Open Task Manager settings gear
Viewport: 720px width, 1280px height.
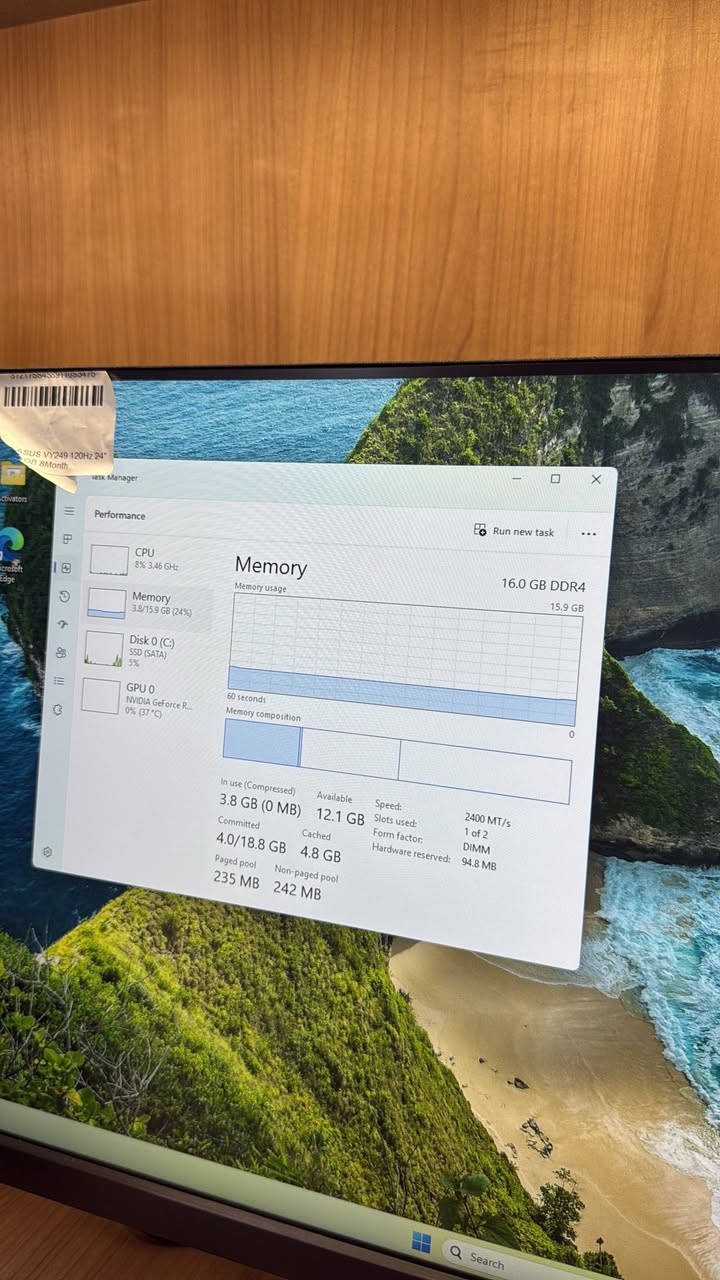(x=47, y=853)
